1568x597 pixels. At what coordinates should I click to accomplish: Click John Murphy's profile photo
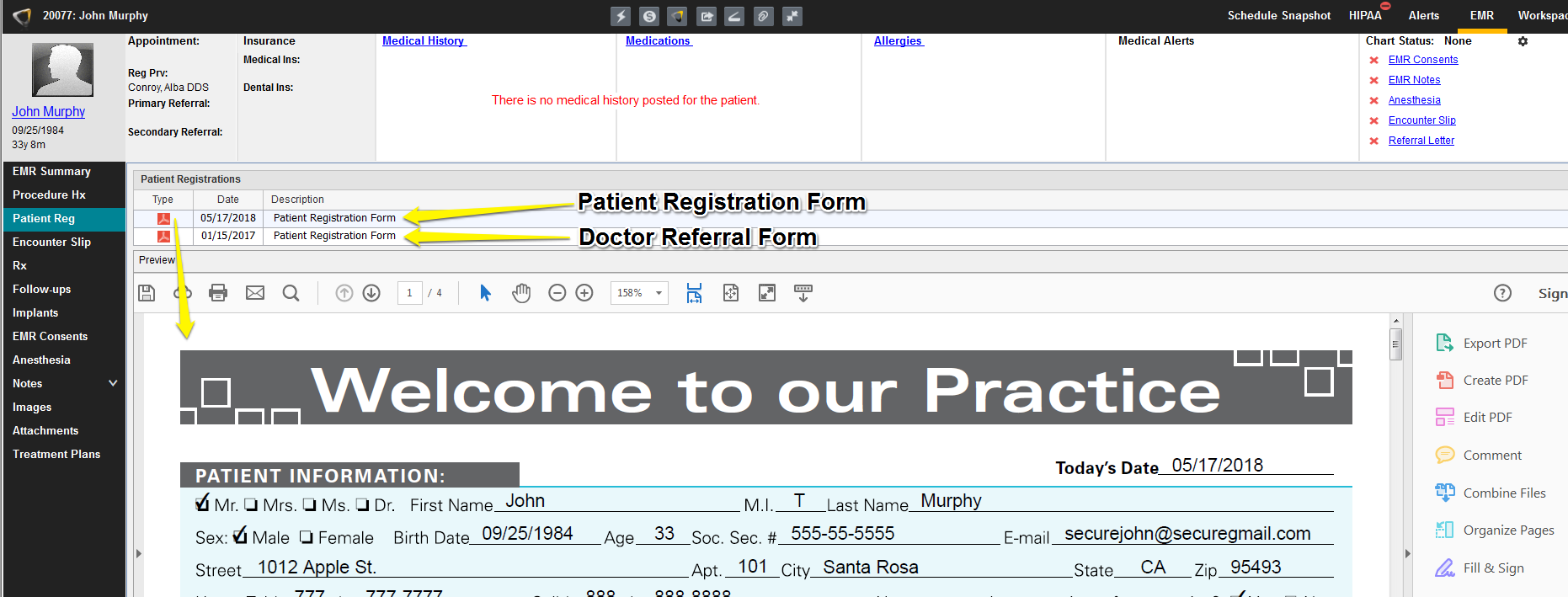pos(62,70)
